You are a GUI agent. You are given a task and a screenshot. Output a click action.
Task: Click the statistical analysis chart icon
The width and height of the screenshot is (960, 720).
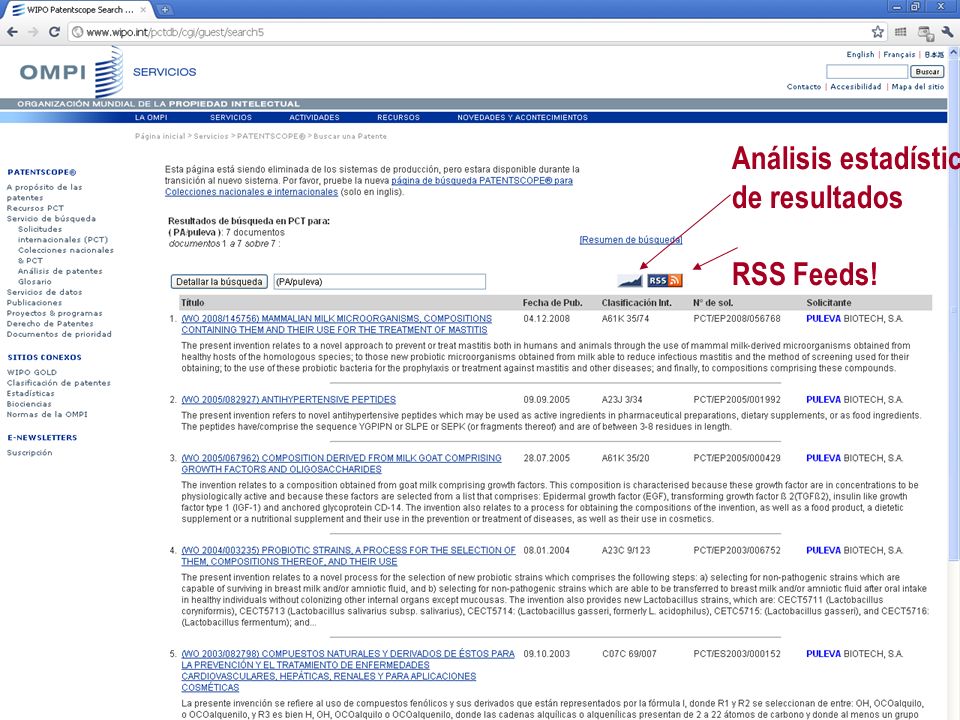630,280
